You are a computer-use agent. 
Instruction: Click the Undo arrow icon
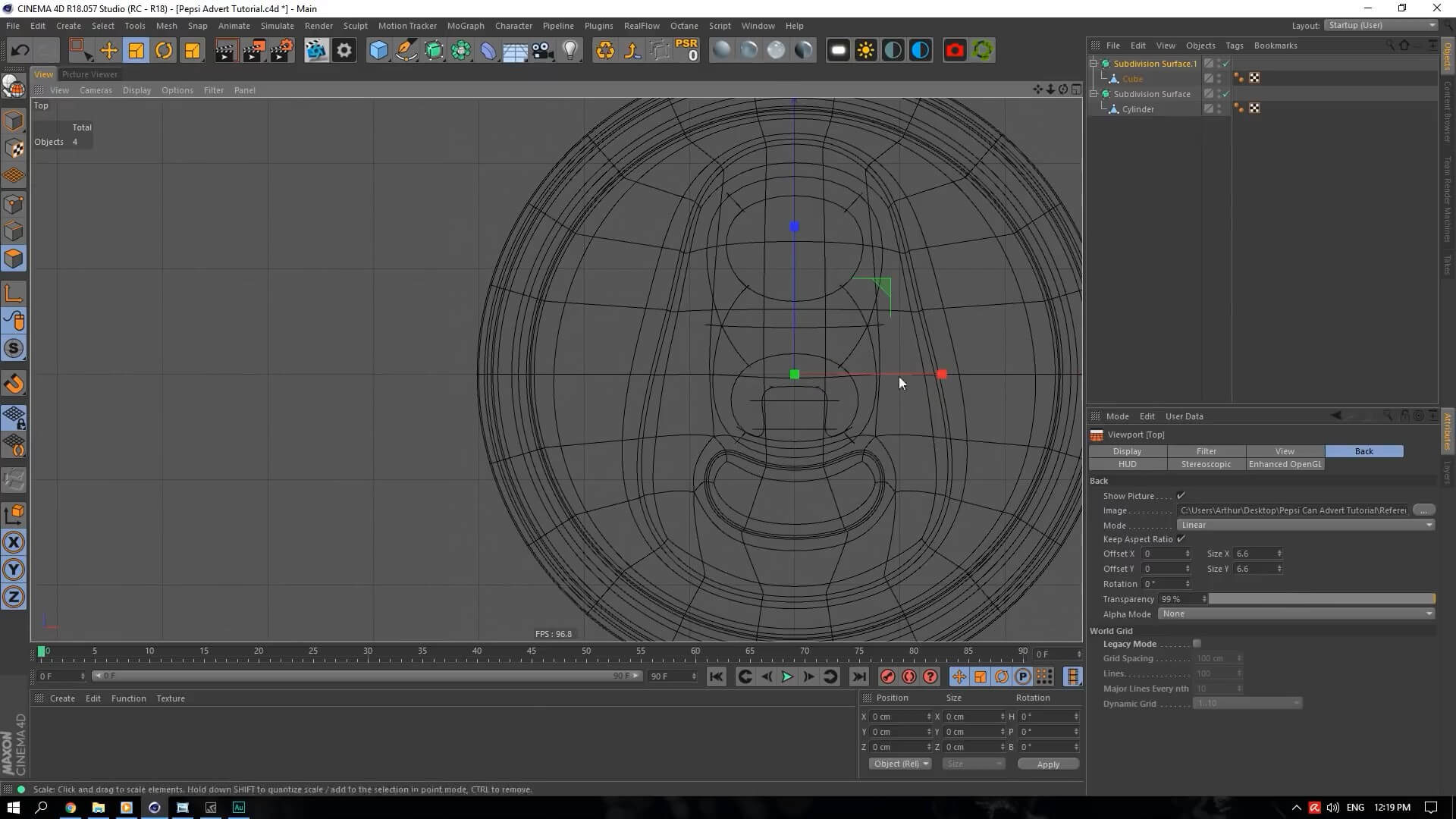[20, 51]
